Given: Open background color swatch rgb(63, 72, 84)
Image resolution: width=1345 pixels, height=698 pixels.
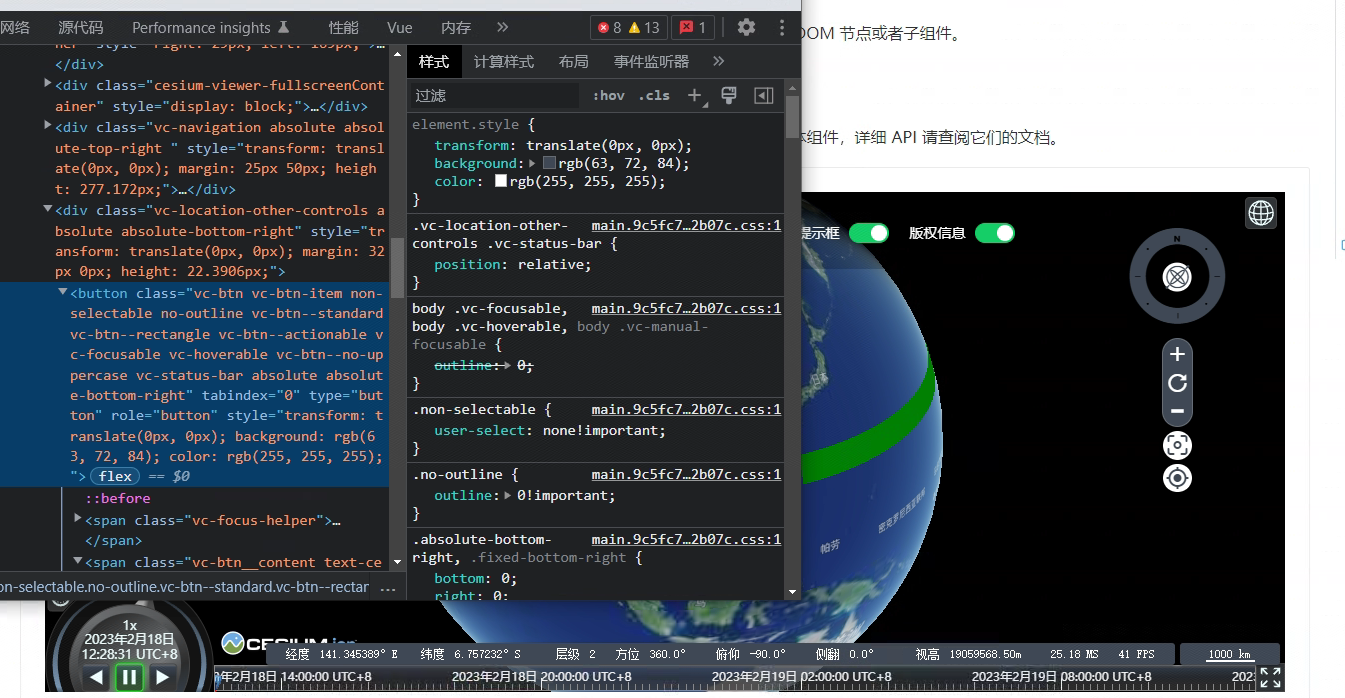Looking at the screenshot, I should [x=549, y=163].
